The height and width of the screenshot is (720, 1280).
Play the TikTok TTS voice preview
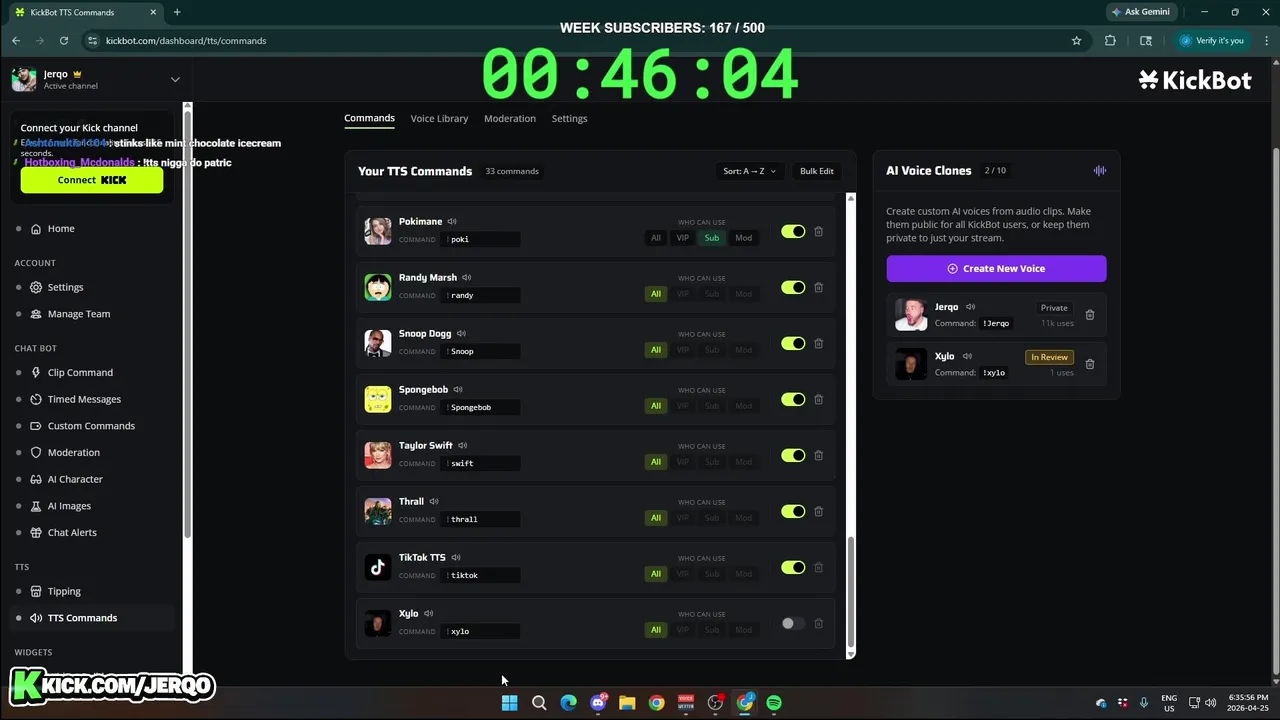456,558
